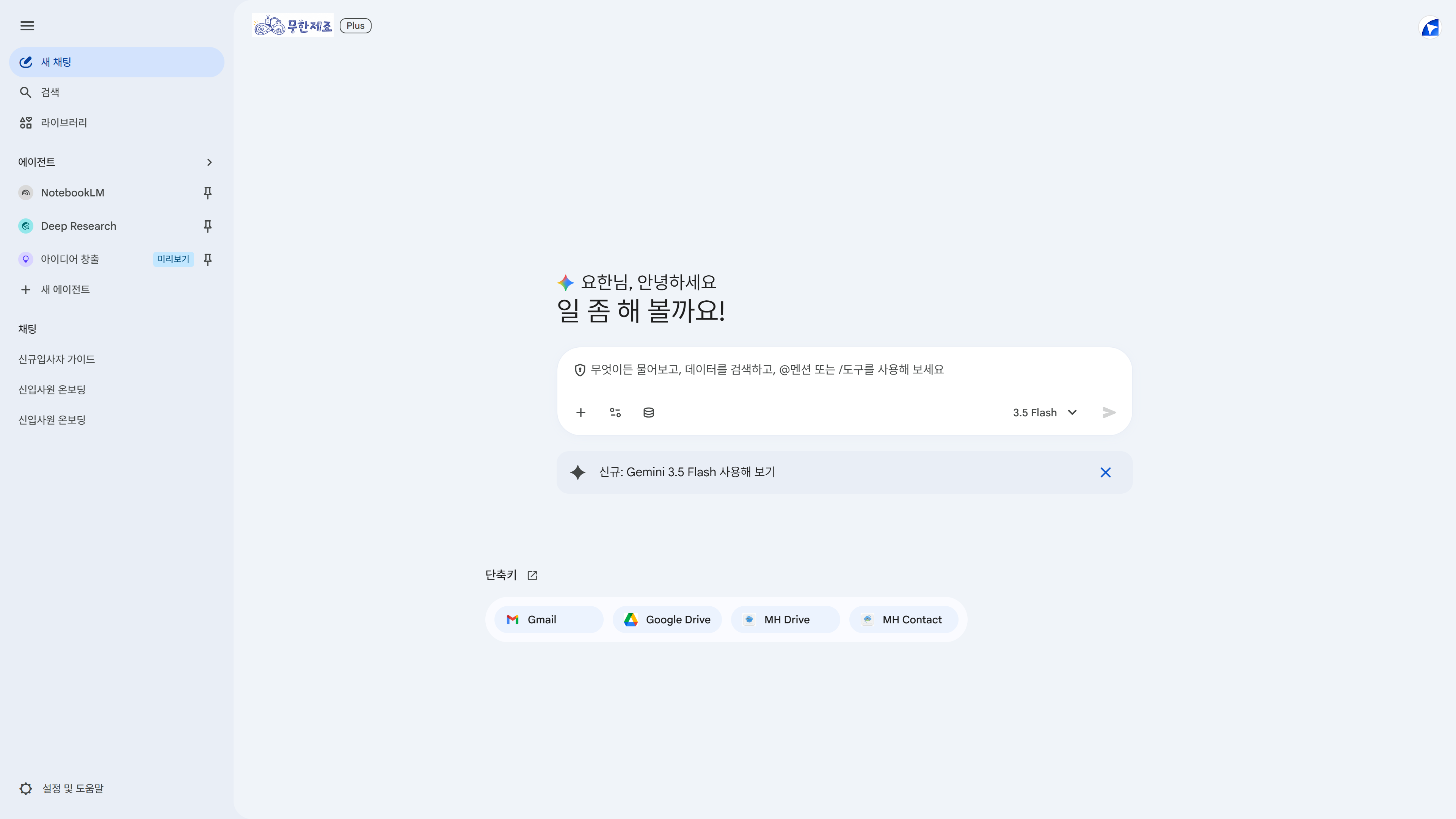
Task: Expand the 에이전트 section chevron
Action: pos(209,162)
